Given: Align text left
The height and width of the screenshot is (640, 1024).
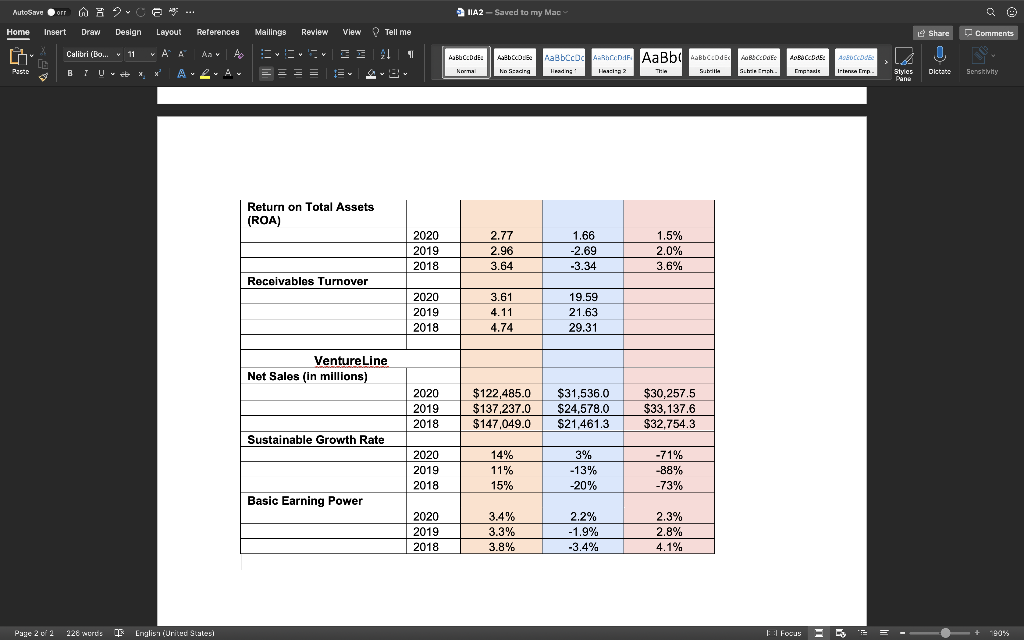Looking at the screenshot, I should 266,74.
